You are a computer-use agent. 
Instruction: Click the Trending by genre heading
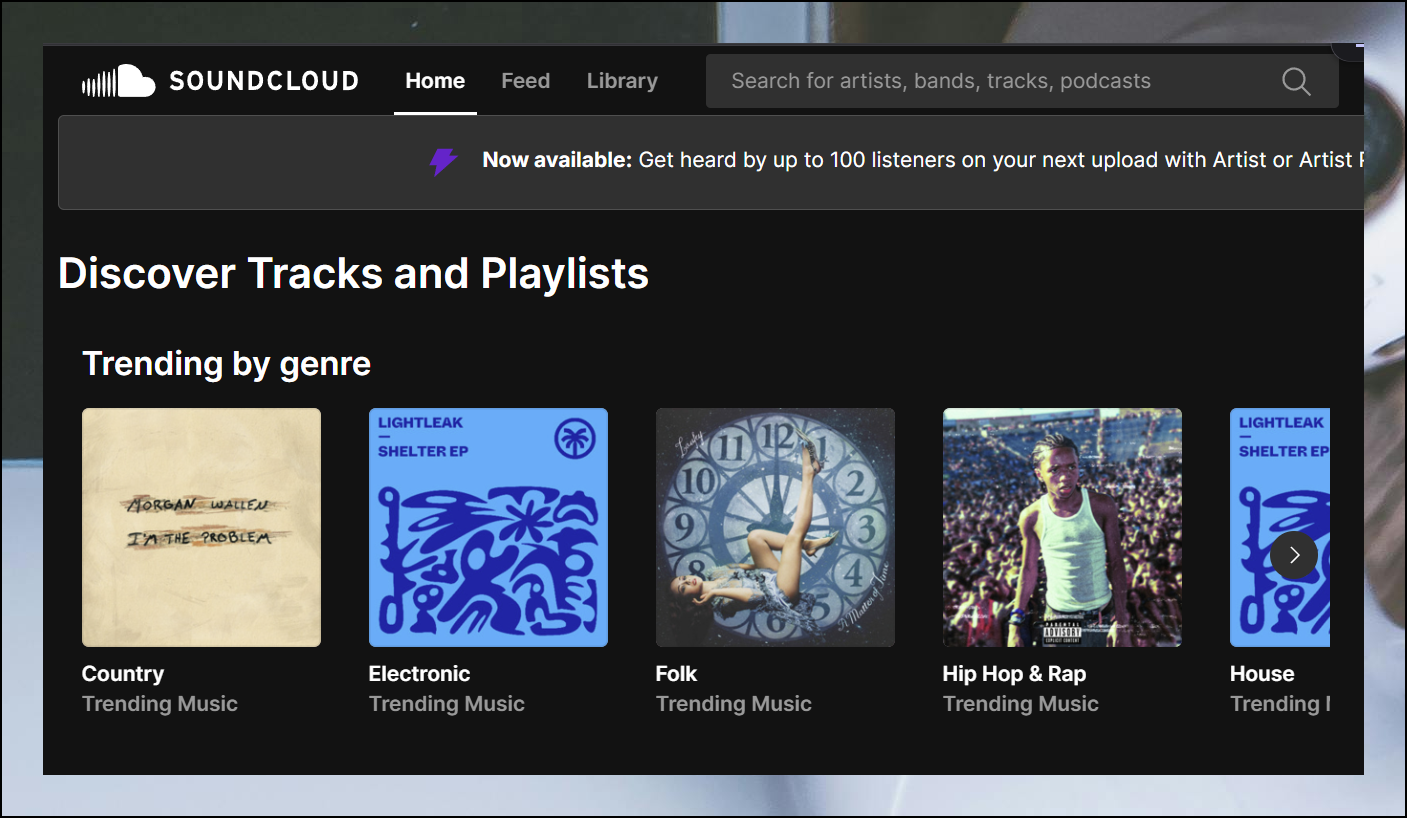click(226, 364)
